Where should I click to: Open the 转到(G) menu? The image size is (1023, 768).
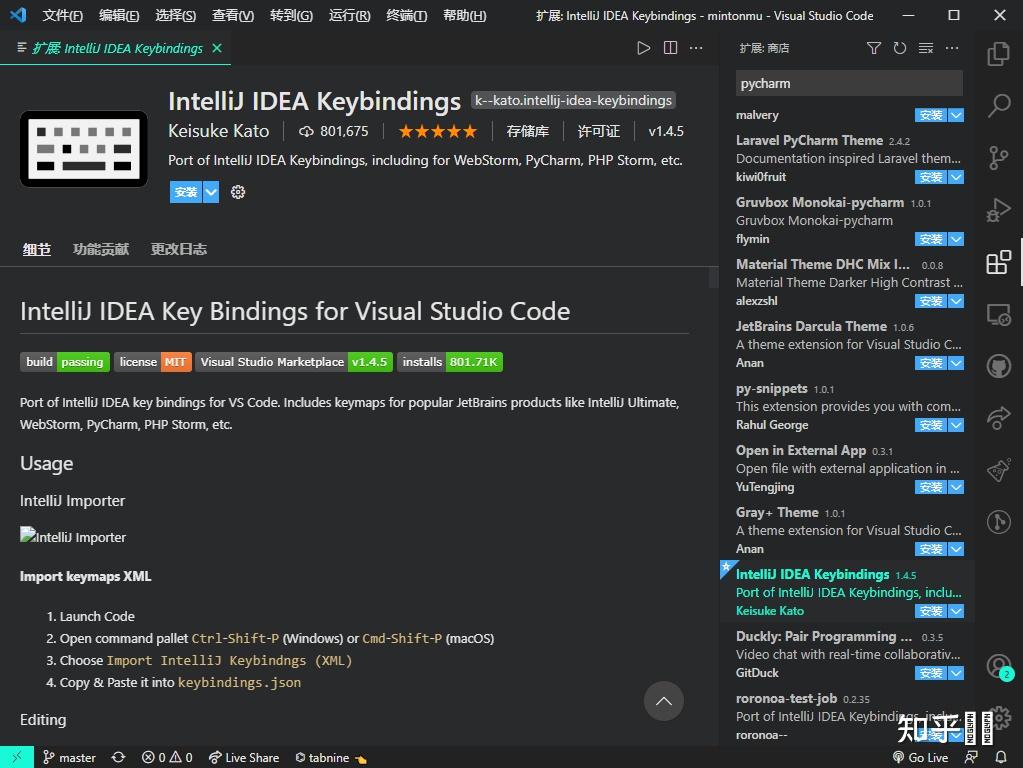click(291, 15)
